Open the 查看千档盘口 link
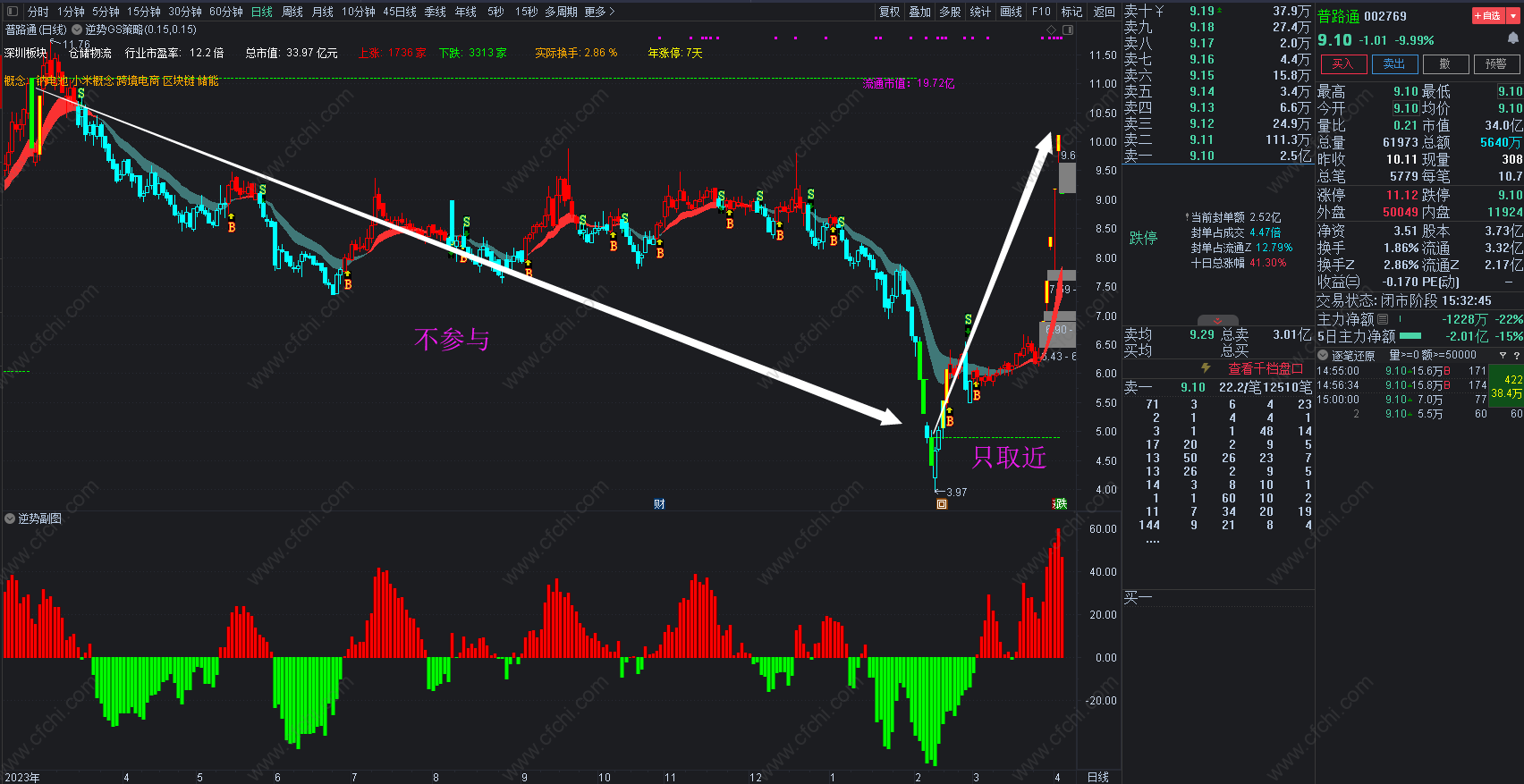Screen dimensions: 1524x784 pos(1266,368)
